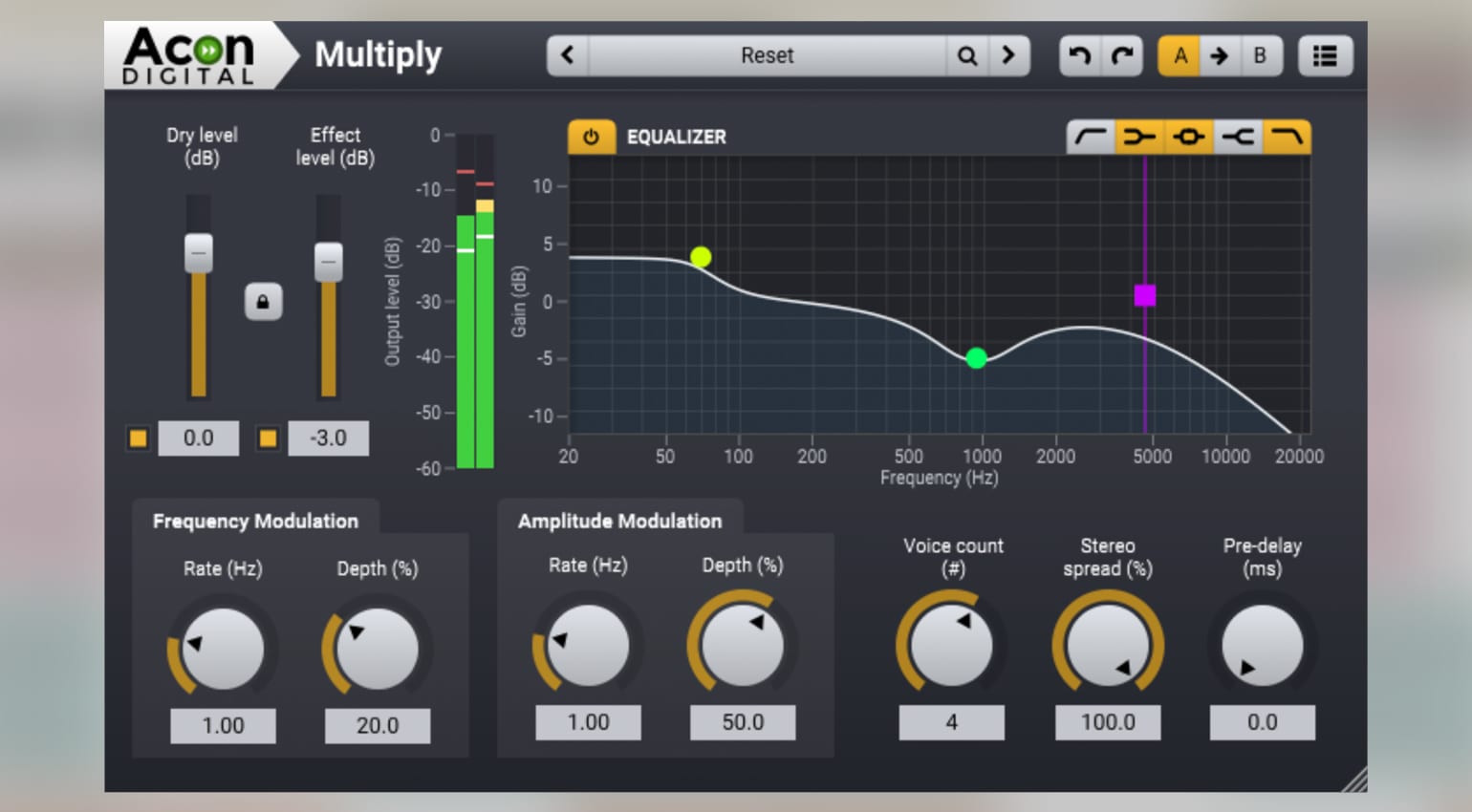1472x812 pixels.
Task: Click the Effect level slider handle
Action: click(329, 261)
